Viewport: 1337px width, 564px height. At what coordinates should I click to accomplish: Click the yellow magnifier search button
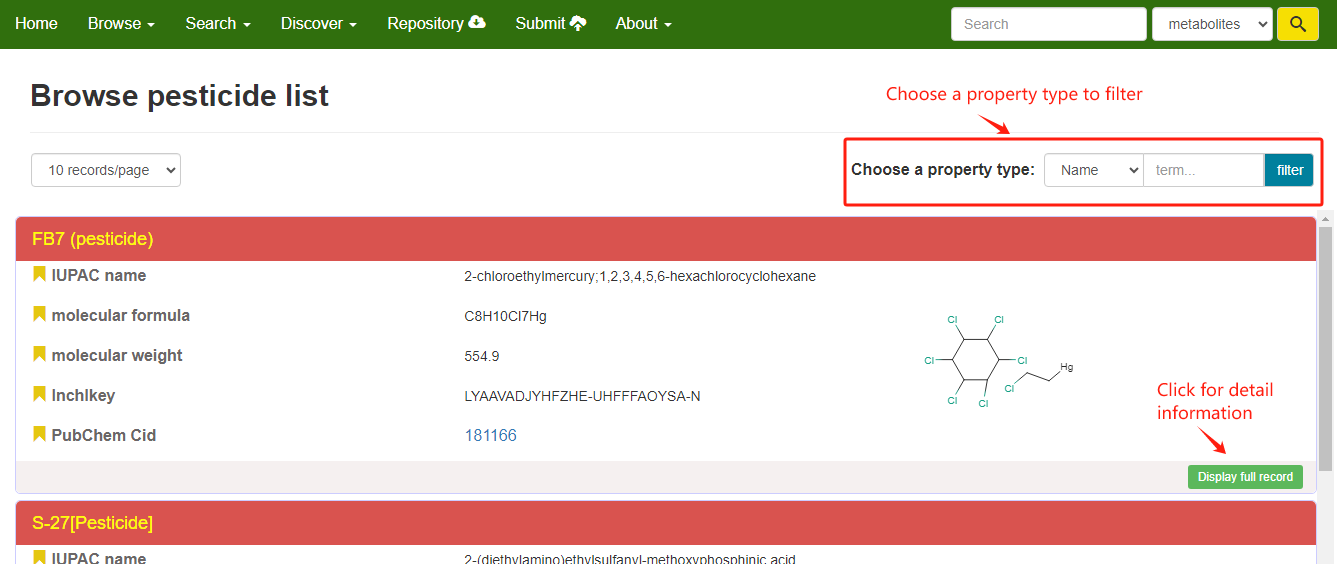pos(1297,24)
